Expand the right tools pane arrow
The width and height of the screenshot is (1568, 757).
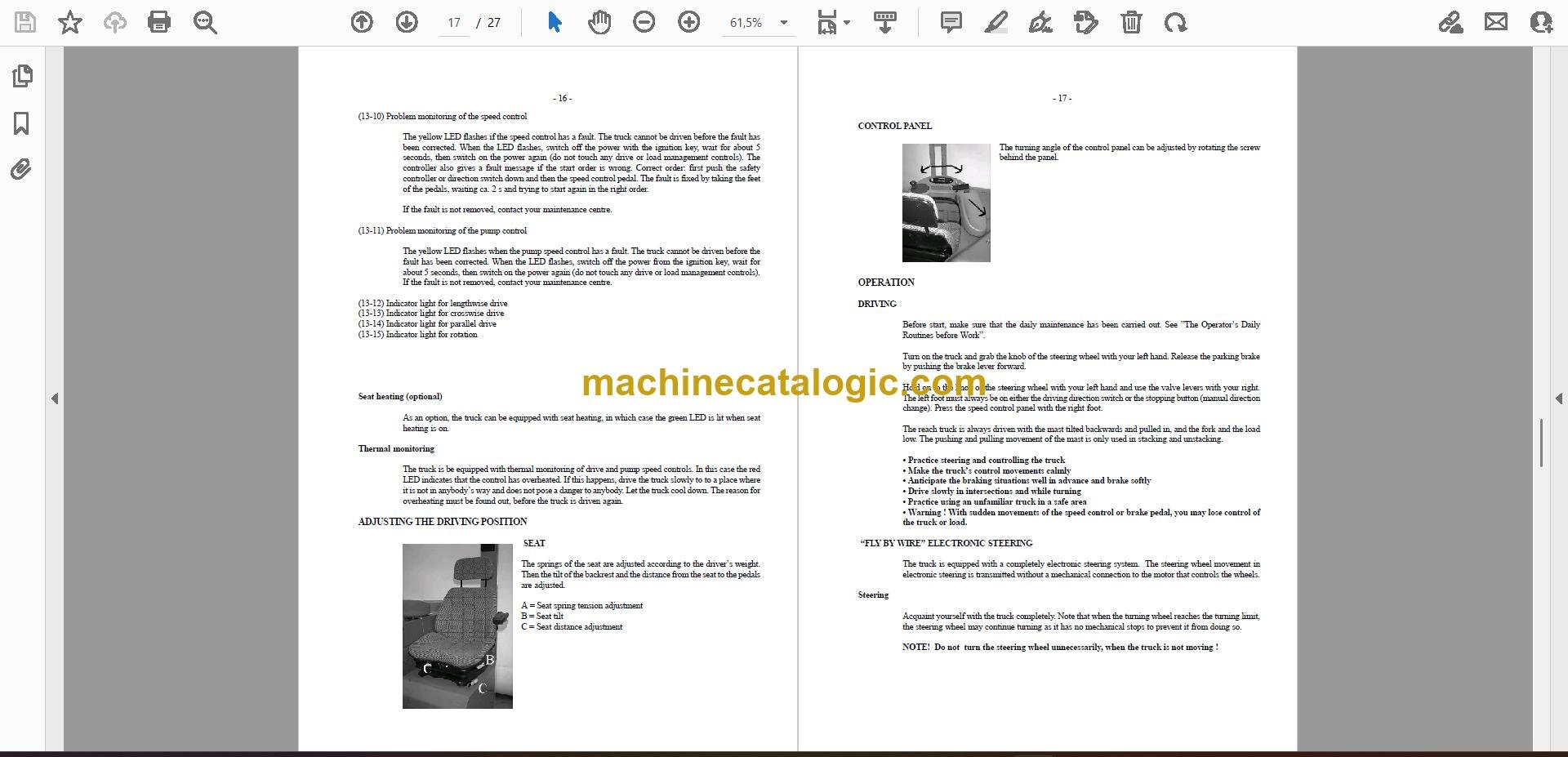(1558, 399)
